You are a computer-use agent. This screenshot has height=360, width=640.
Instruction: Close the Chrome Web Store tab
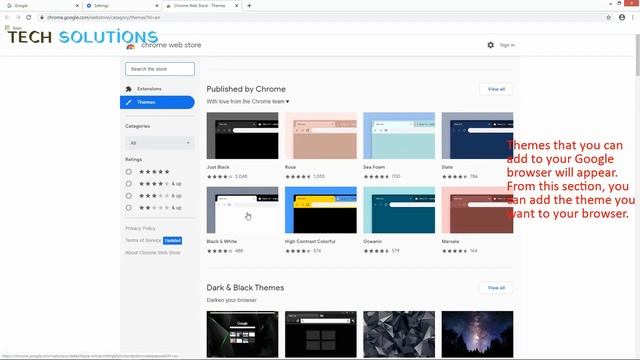pyautogui.click(x=236, y=6)
